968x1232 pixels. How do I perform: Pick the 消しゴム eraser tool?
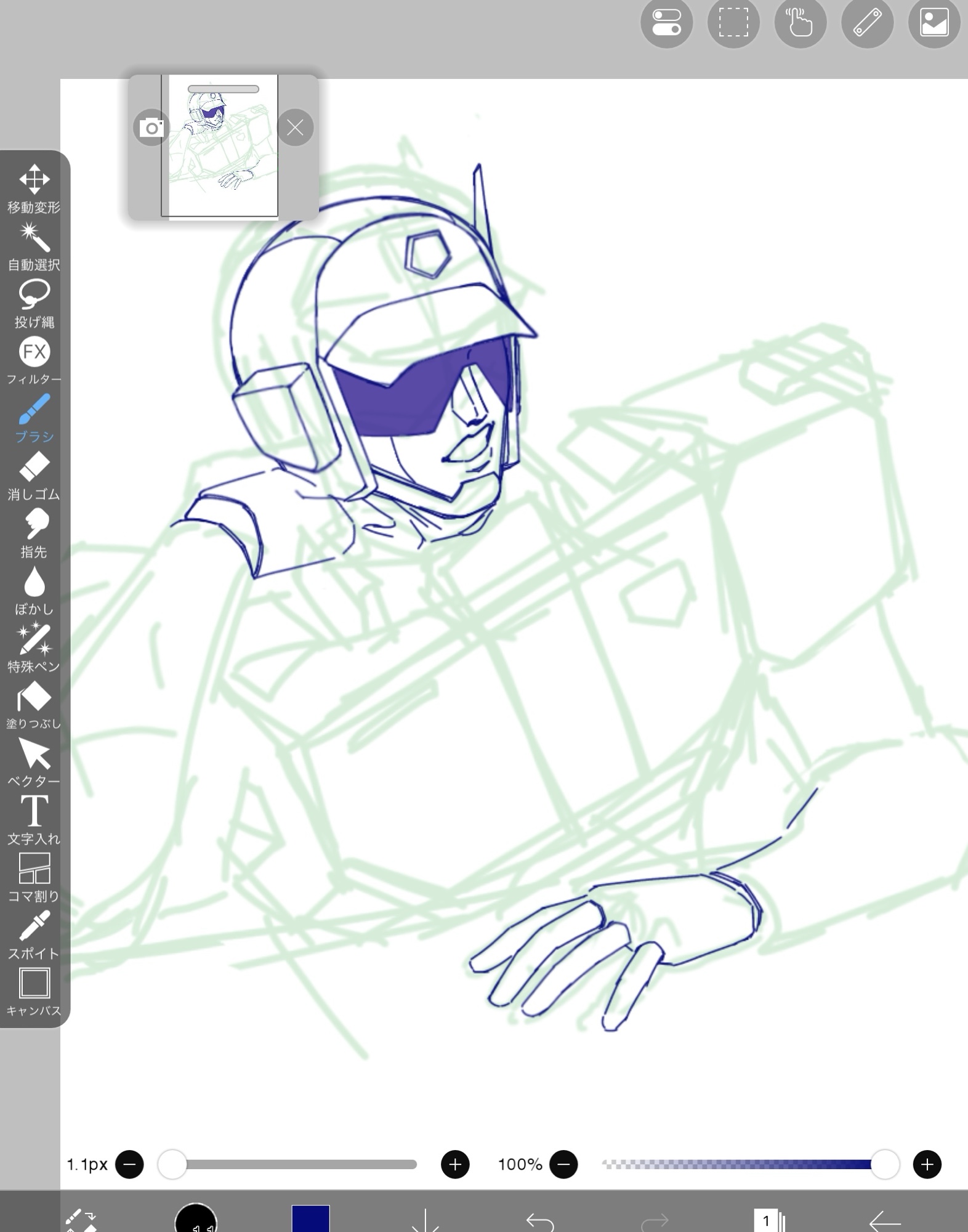click(34, 475)
